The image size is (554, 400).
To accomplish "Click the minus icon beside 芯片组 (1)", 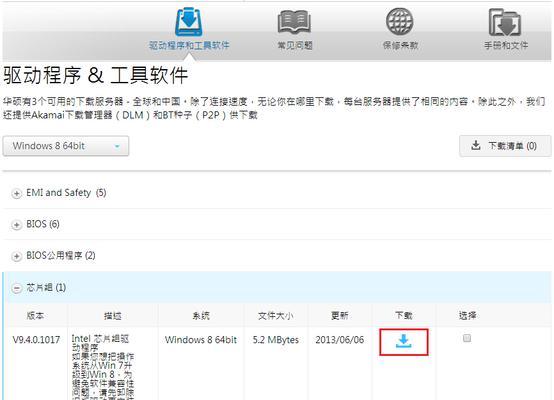I will 16,288.
